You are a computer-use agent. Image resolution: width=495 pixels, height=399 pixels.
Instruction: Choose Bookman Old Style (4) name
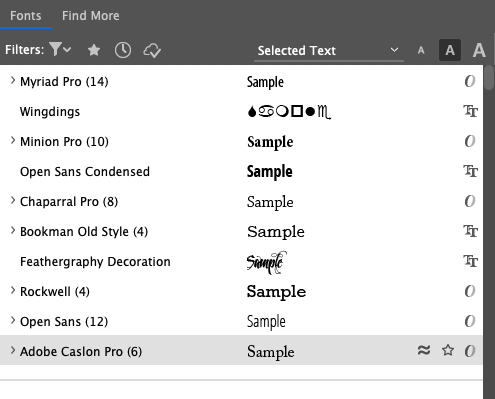click(84, 232)
